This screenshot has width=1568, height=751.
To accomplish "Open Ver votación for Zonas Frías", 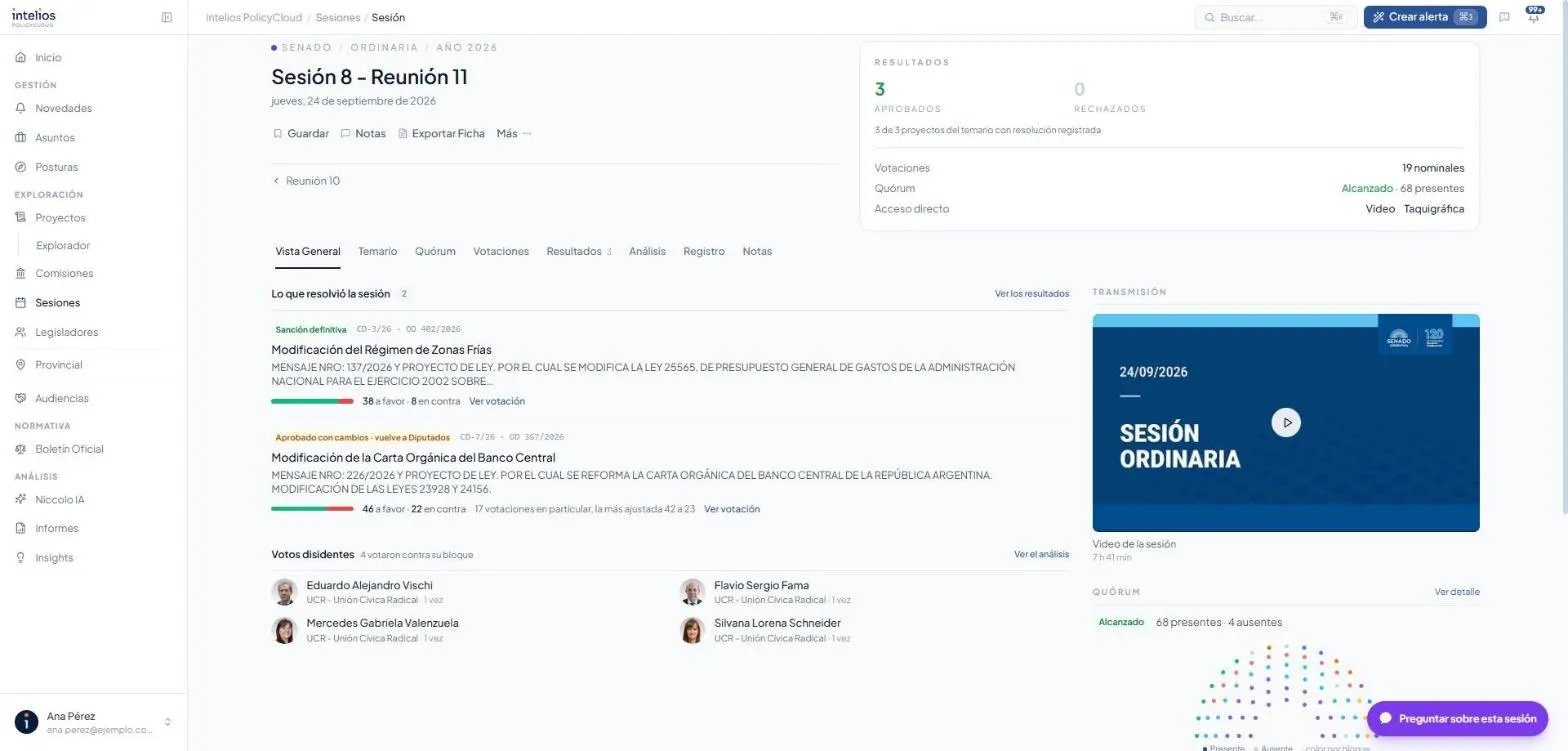I will pos(497,401).
